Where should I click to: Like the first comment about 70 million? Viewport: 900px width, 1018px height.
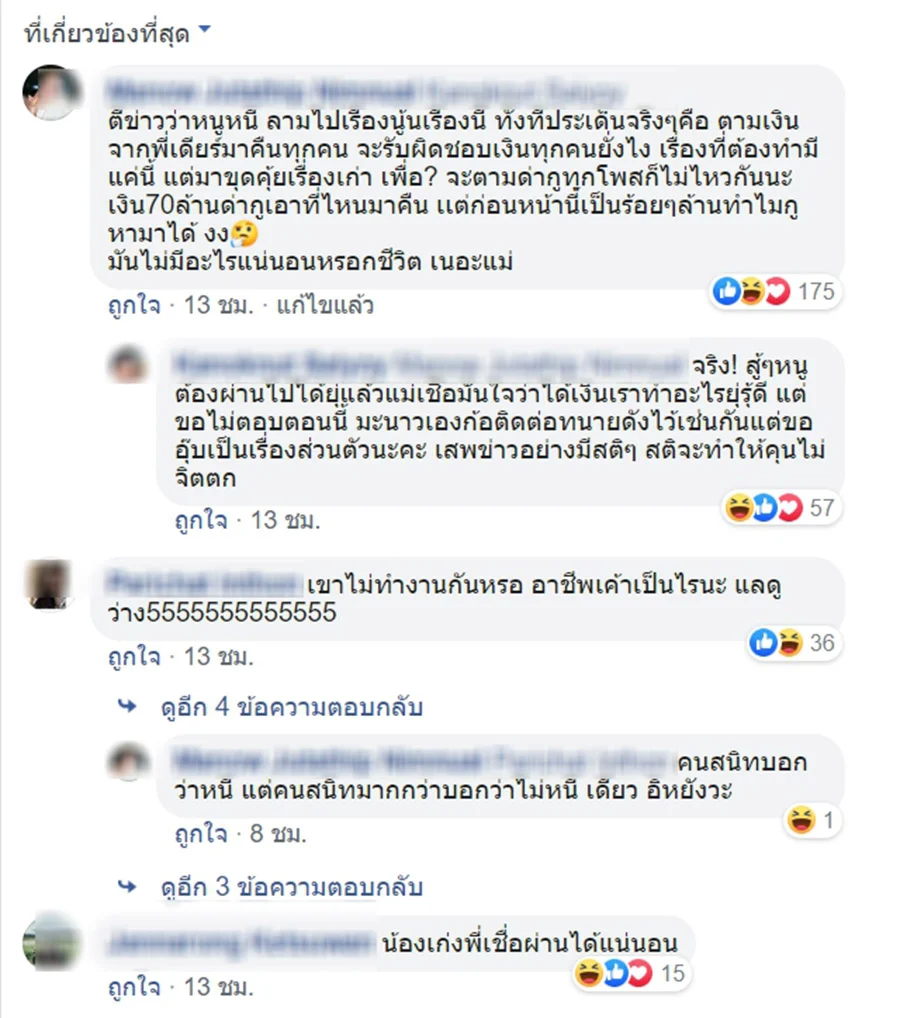coord(134,305)
